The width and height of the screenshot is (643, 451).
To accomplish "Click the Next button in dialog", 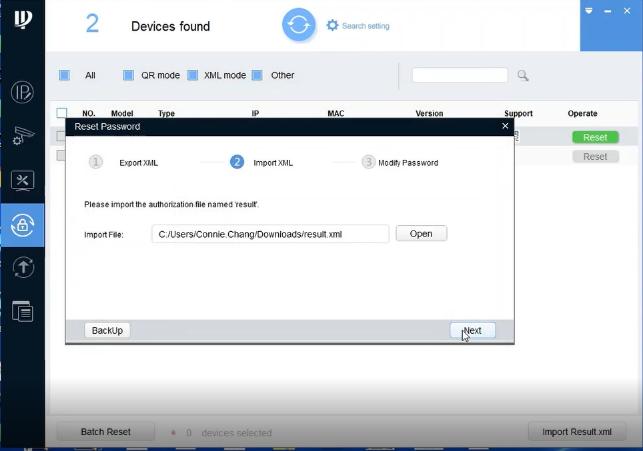I will (472, 330).
